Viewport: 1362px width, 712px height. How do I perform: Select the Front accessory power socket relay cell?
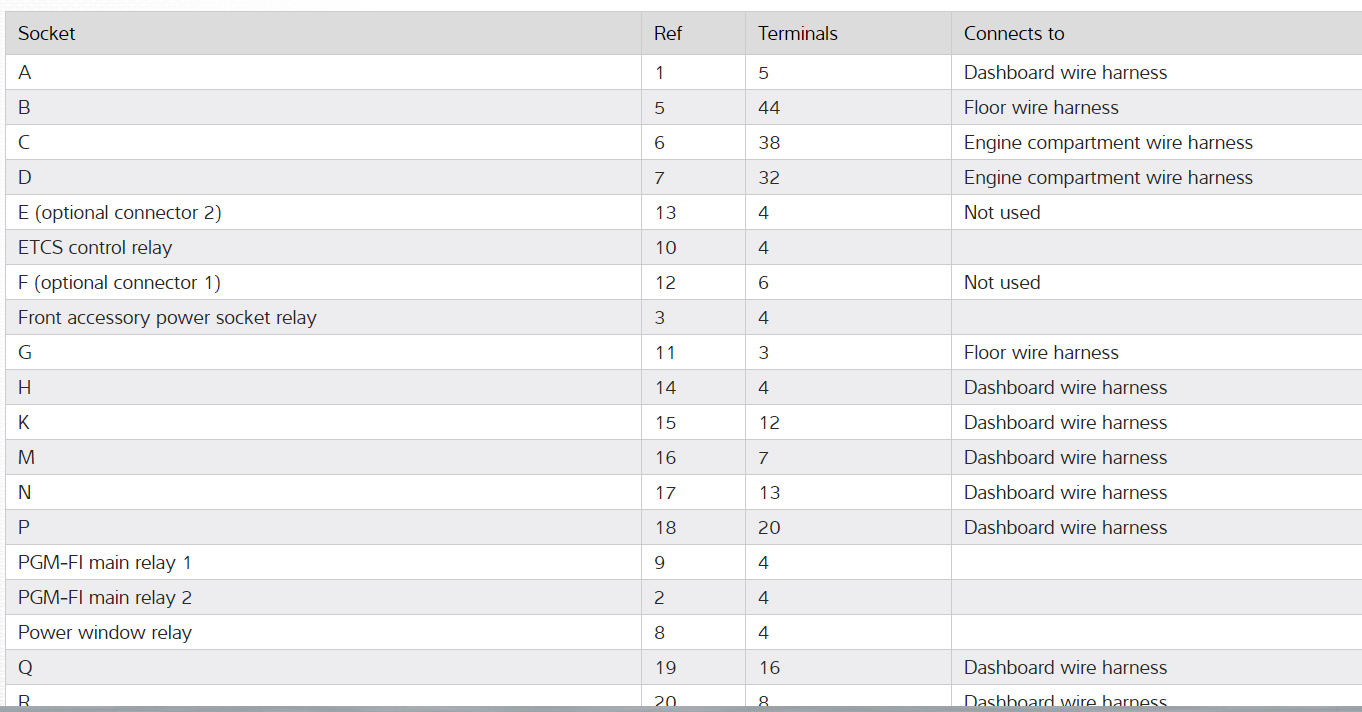coord(167,318)
